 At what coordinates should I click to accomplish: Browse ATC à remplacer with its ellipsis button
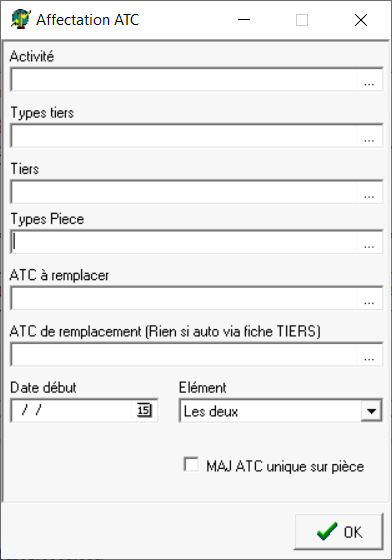tap(369, 298)
